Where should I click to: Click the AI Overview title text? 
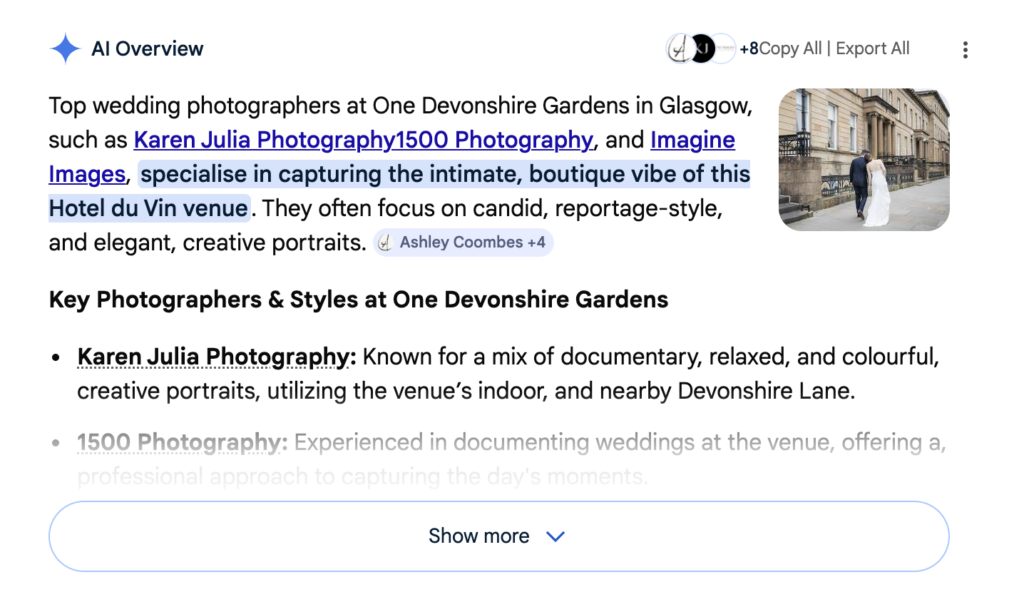click(x=147, y=49)
